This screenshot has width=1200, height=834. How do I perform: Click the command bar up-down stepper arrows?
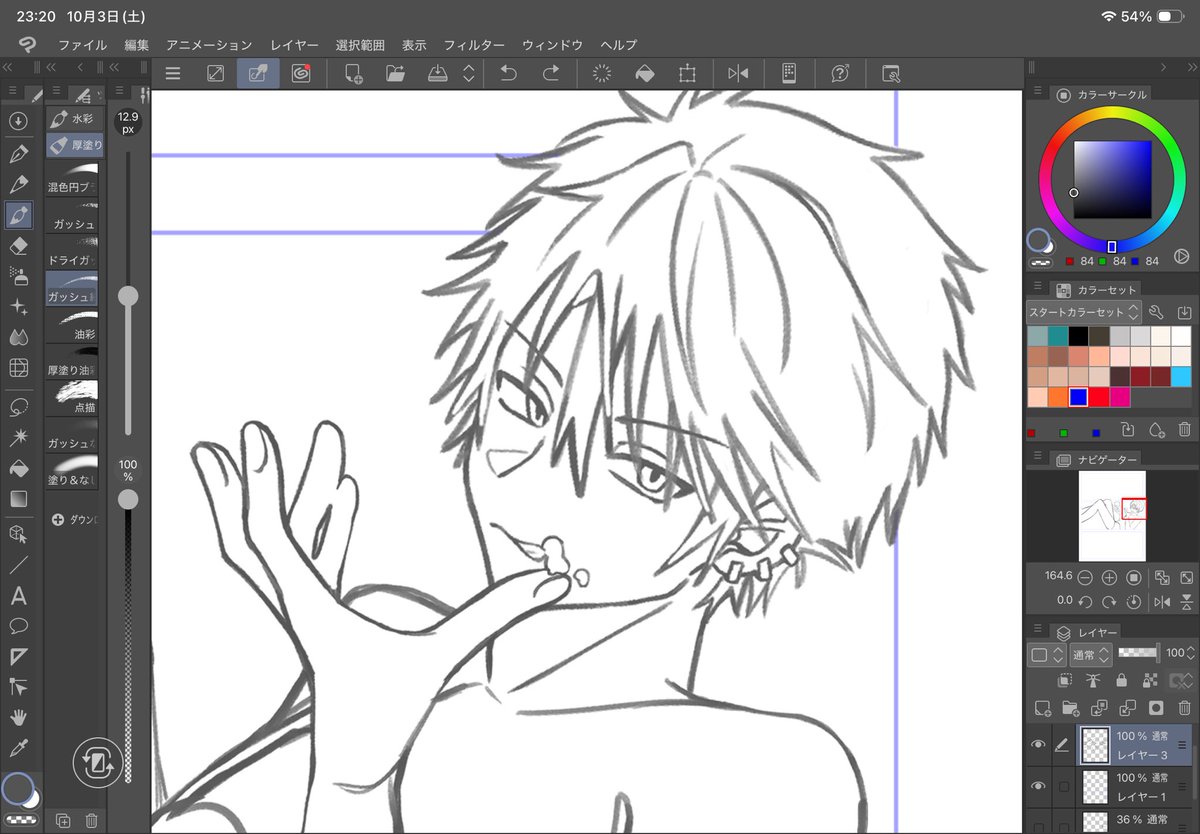point(468,73)
